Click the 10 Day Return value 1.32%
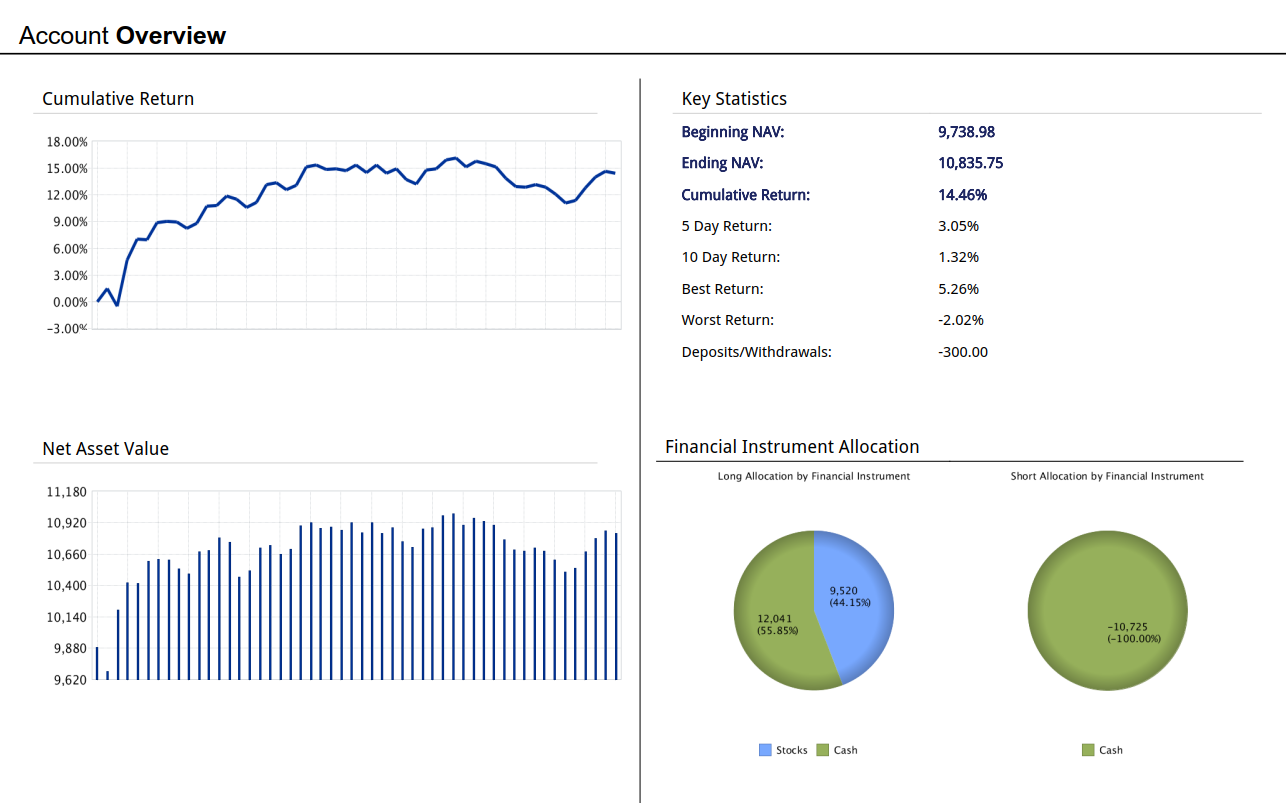Viewport: 1286px width, 803px height. [958, 257]
